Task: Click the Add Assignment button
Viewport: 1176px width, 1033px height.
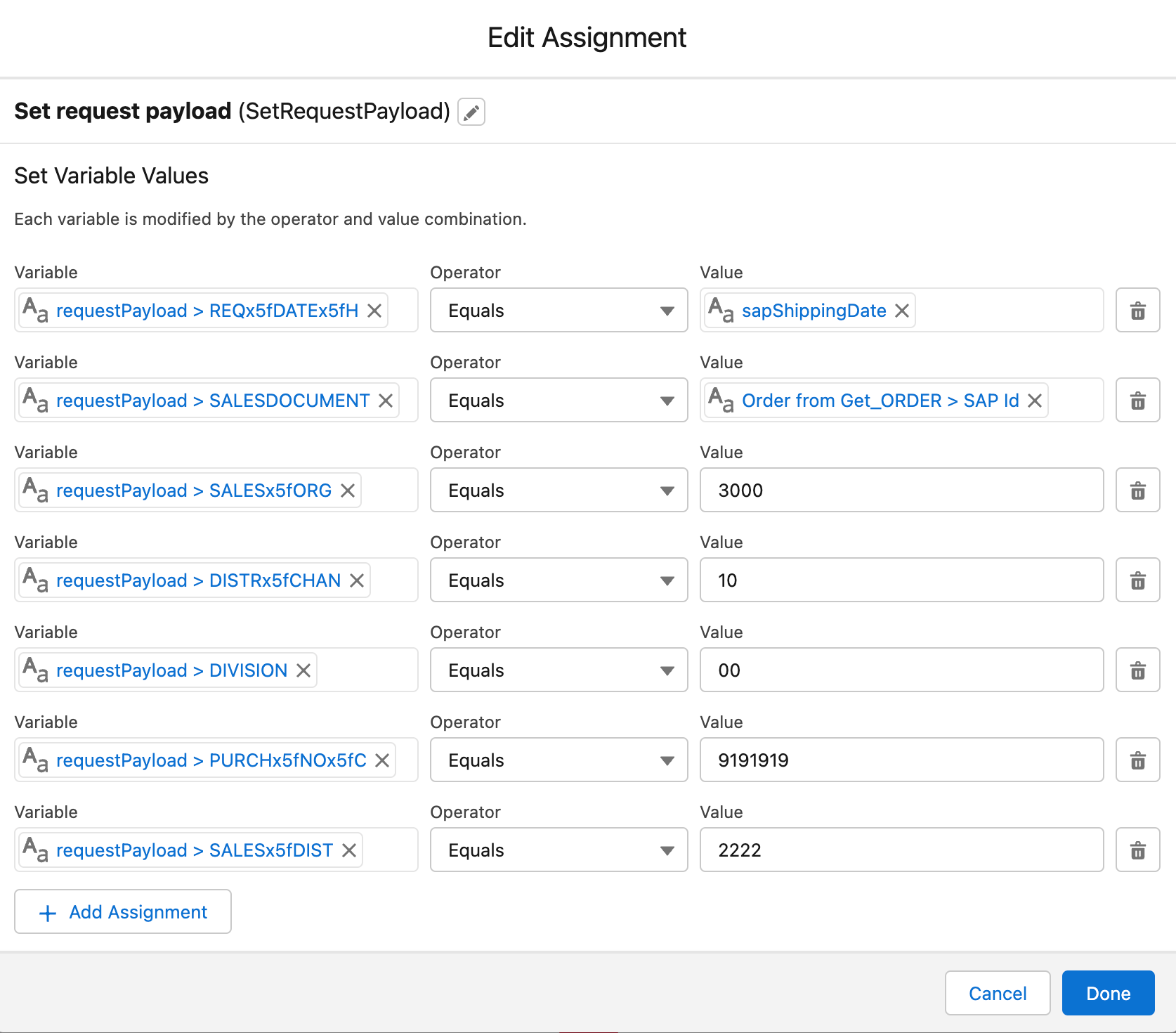Action: pos(123,912)
